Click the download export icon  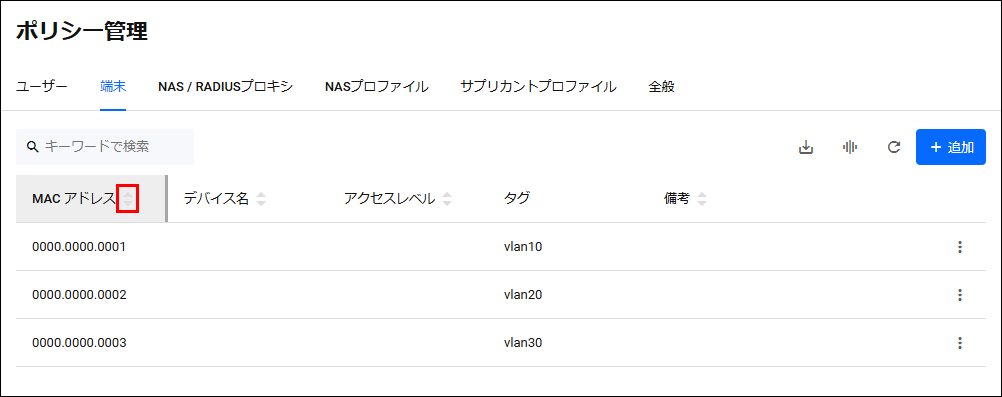(x=806, y=148)
